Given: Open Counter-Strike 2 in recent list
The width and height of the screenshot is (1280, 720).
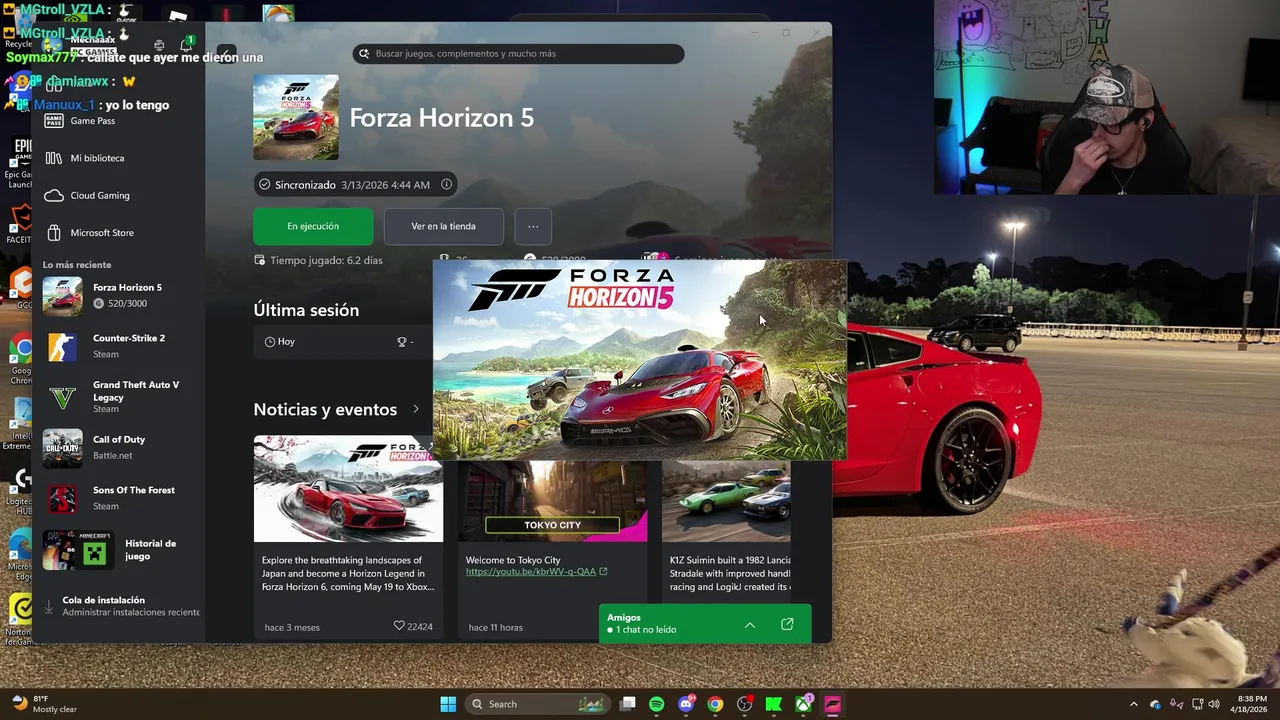Looking at the screenshot, I should (118, 346).
